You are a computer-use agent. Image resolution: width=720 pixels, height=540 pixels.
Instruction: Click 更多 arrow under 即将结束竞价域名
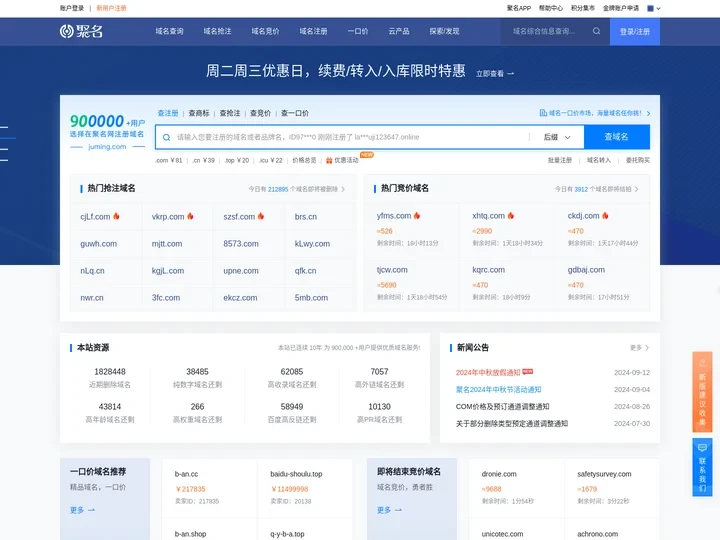pyautogui.click(x=389, y=510)
